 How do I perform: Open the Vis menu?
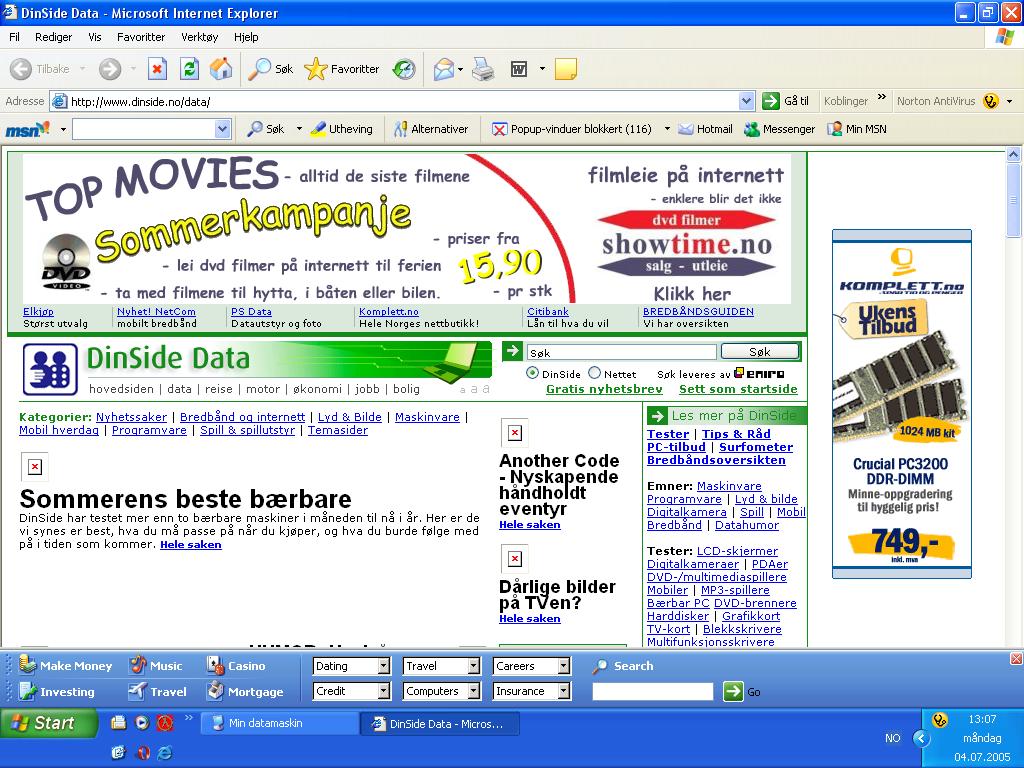[x=95, y=37]
